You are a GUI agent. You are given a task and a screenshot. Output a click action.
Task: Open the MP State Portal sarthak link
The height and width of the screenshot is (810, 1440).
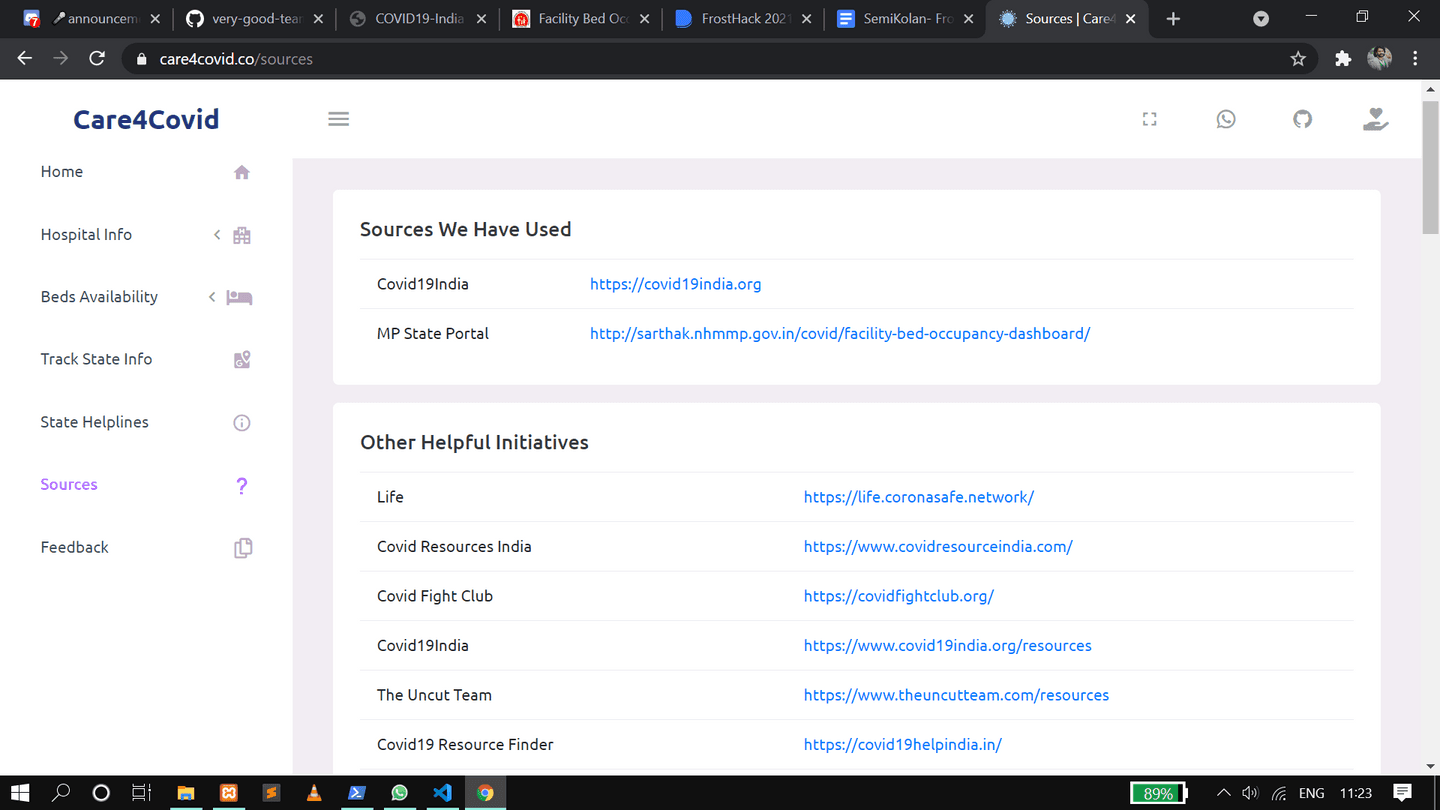click(x=840, y=333)
